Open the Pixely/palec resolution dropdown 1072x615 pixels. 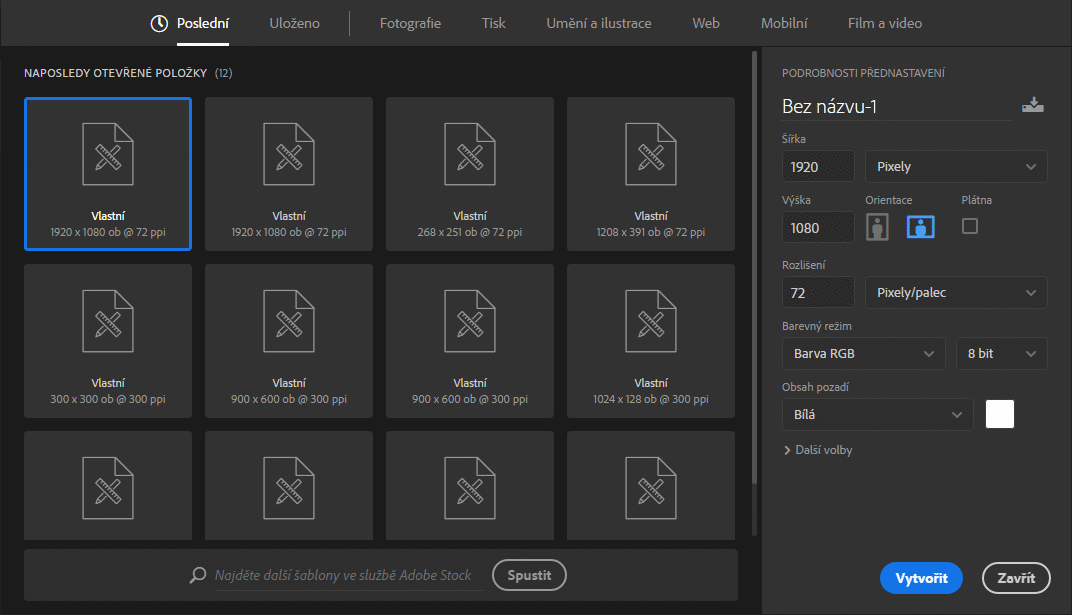pos(956,293)
